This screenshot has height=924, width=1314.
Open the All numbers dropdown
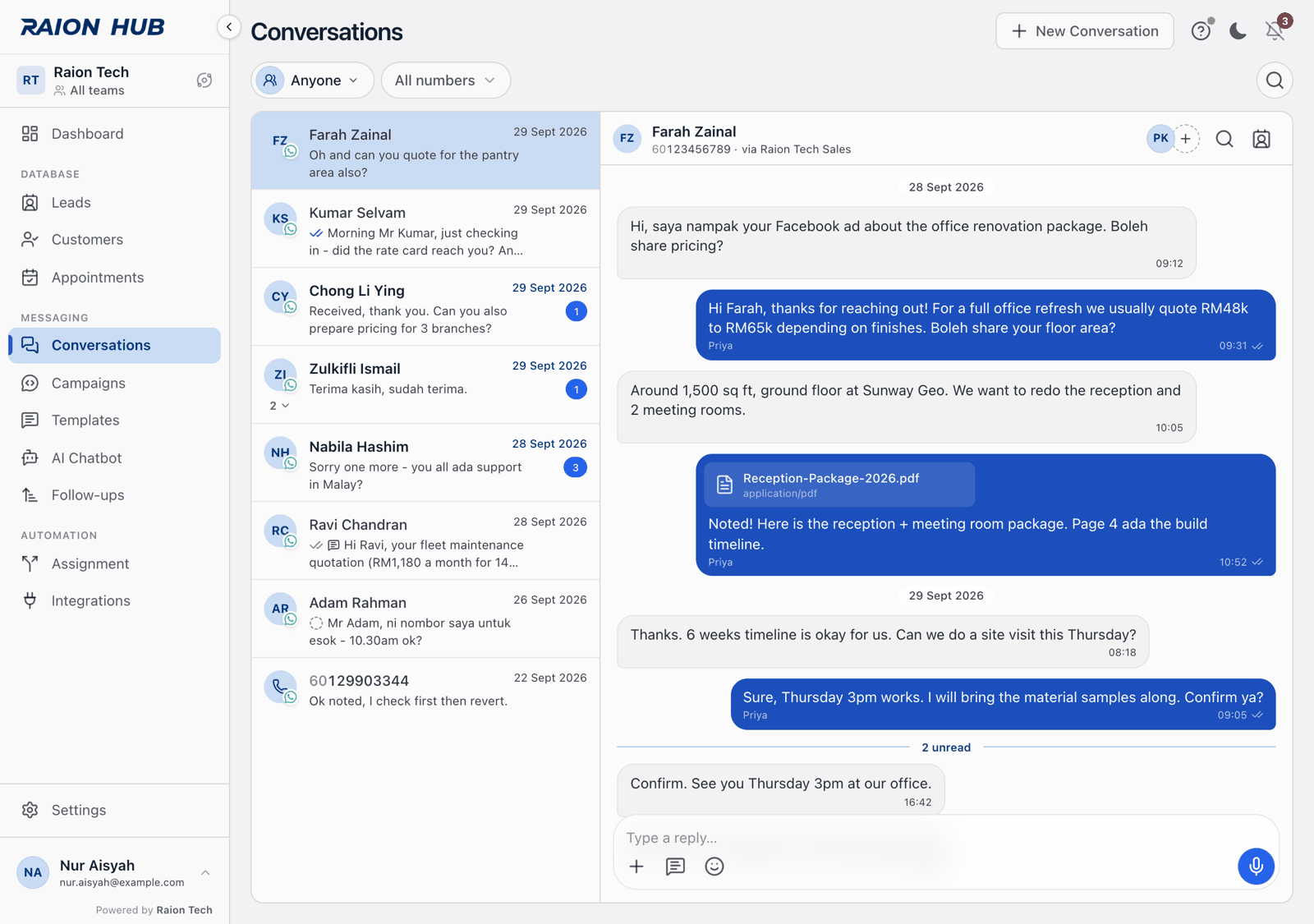[445, 80]
